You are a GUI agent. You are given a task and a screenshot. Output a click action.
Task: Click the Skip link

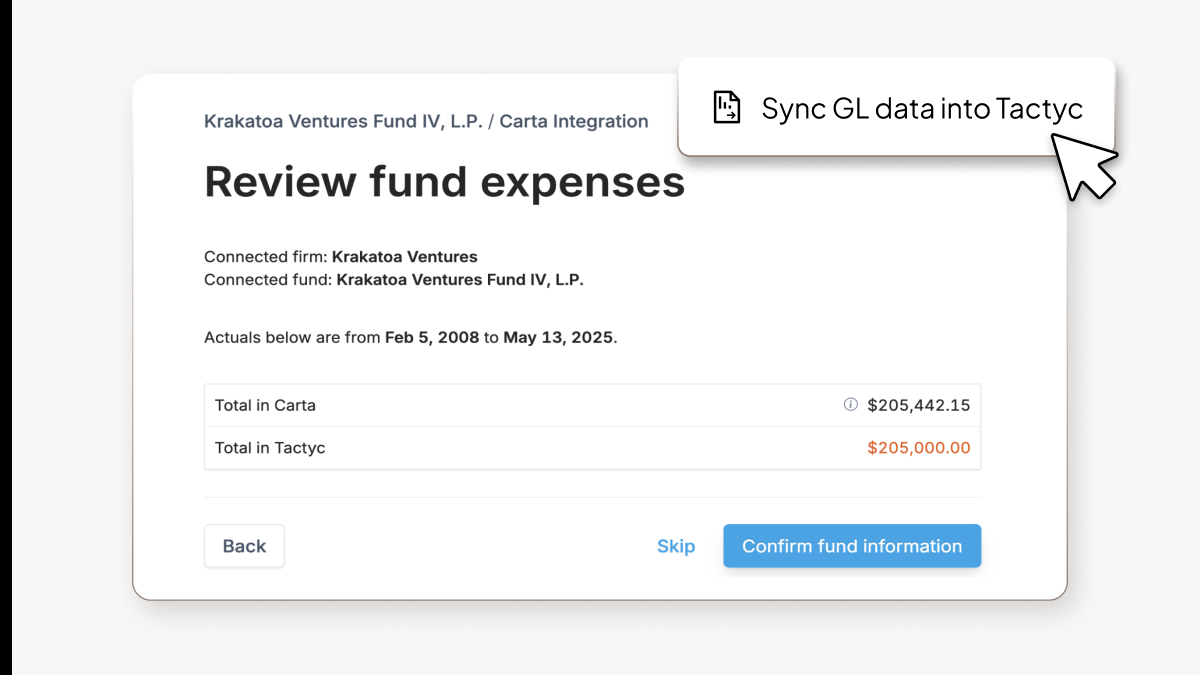tap(676, 546)
